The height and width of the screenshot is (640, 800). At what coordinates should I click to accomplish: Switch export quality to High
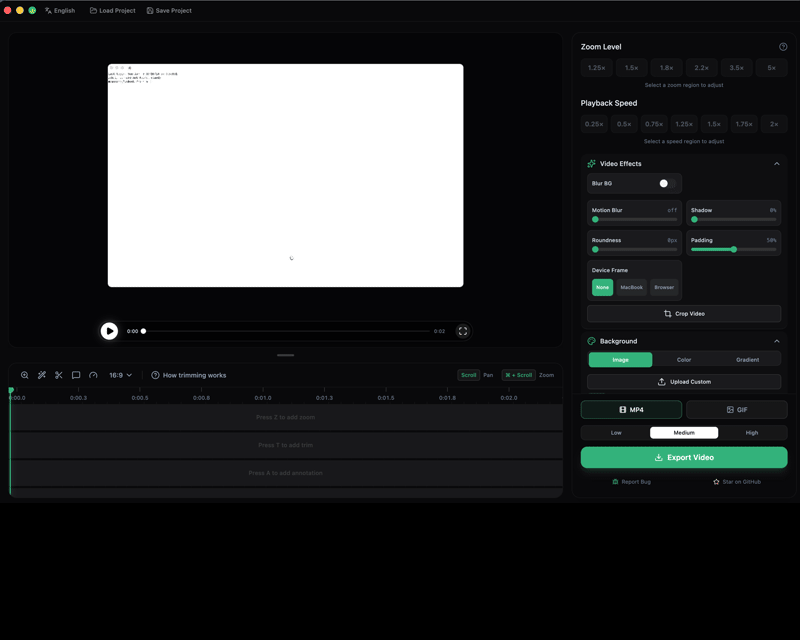tap(752, 432)
